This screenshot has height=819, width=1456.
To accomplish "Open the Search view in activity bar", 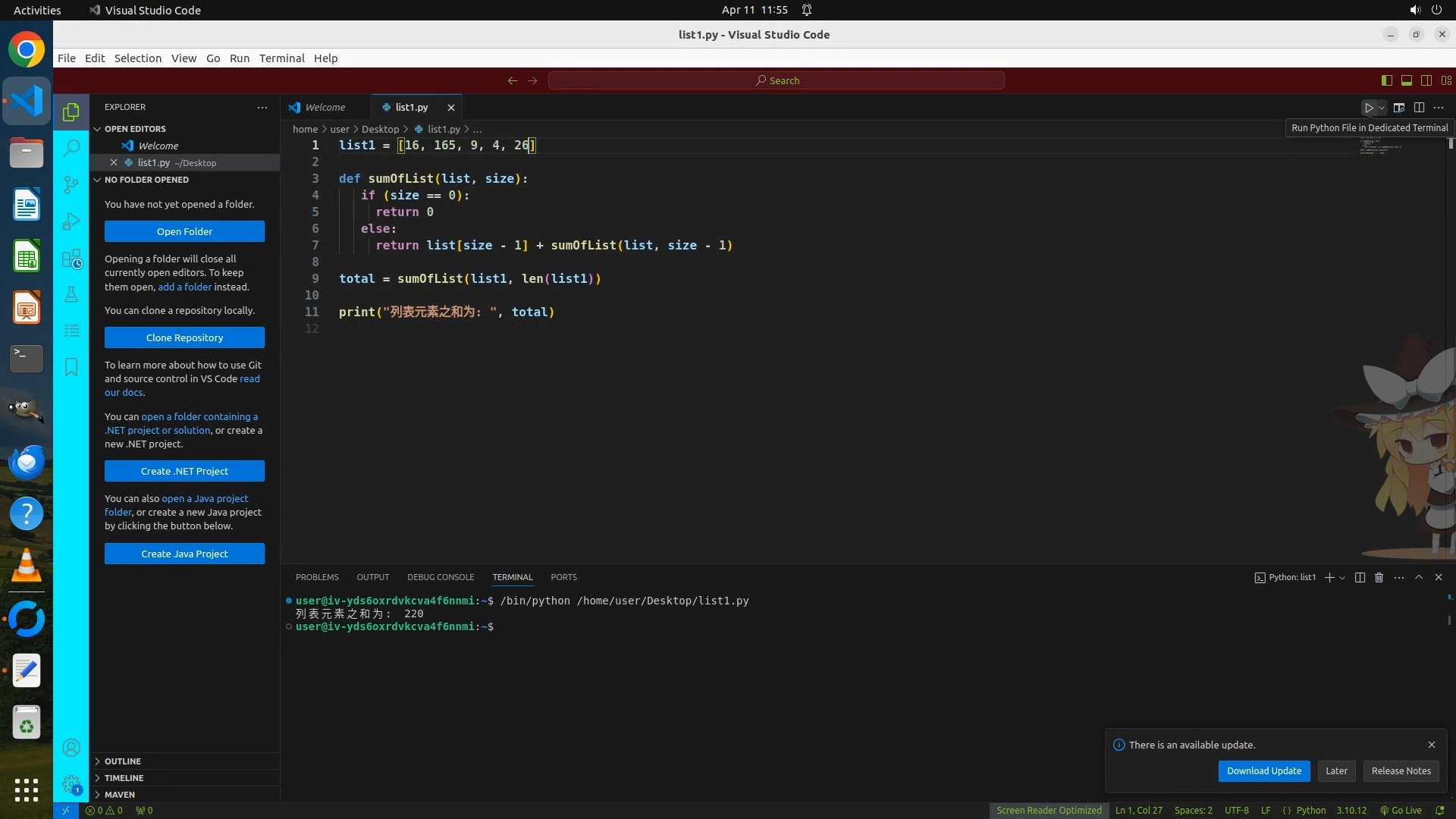I will 71,148.
